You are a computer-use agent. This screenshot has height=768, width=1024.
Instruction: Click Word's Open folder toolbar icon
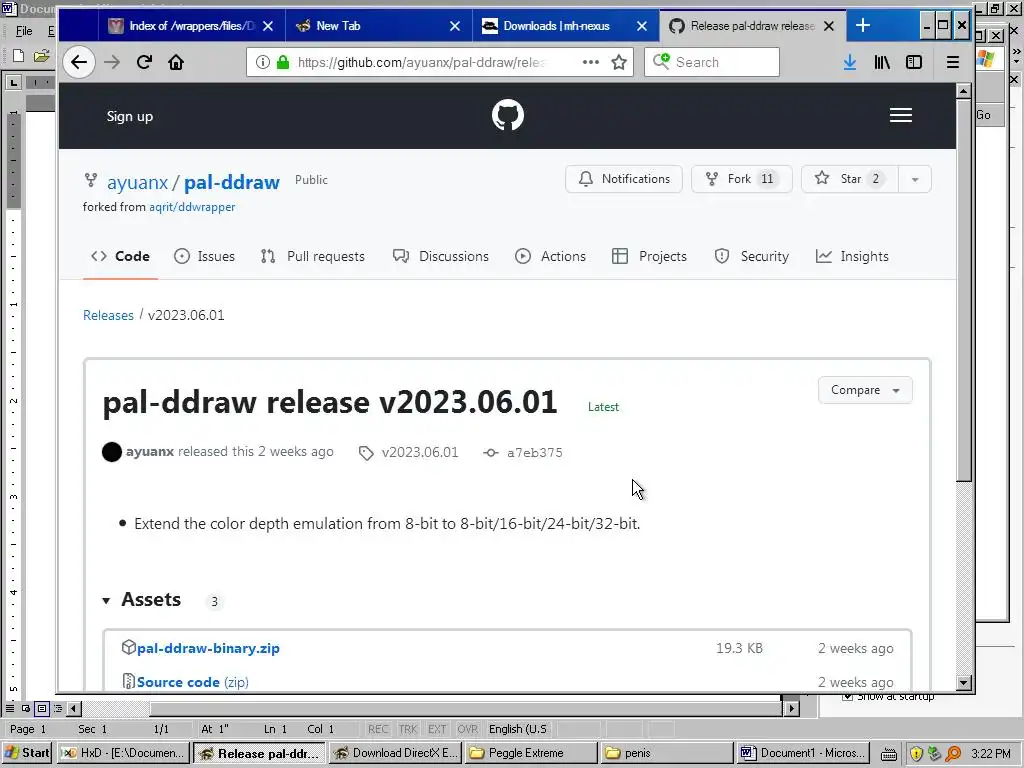41,56
